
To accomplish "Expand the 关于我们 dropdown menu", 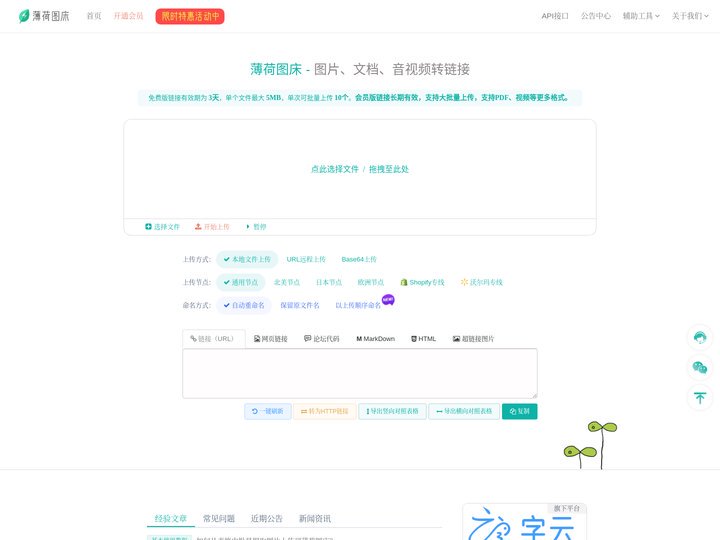I will coord(690,16).
